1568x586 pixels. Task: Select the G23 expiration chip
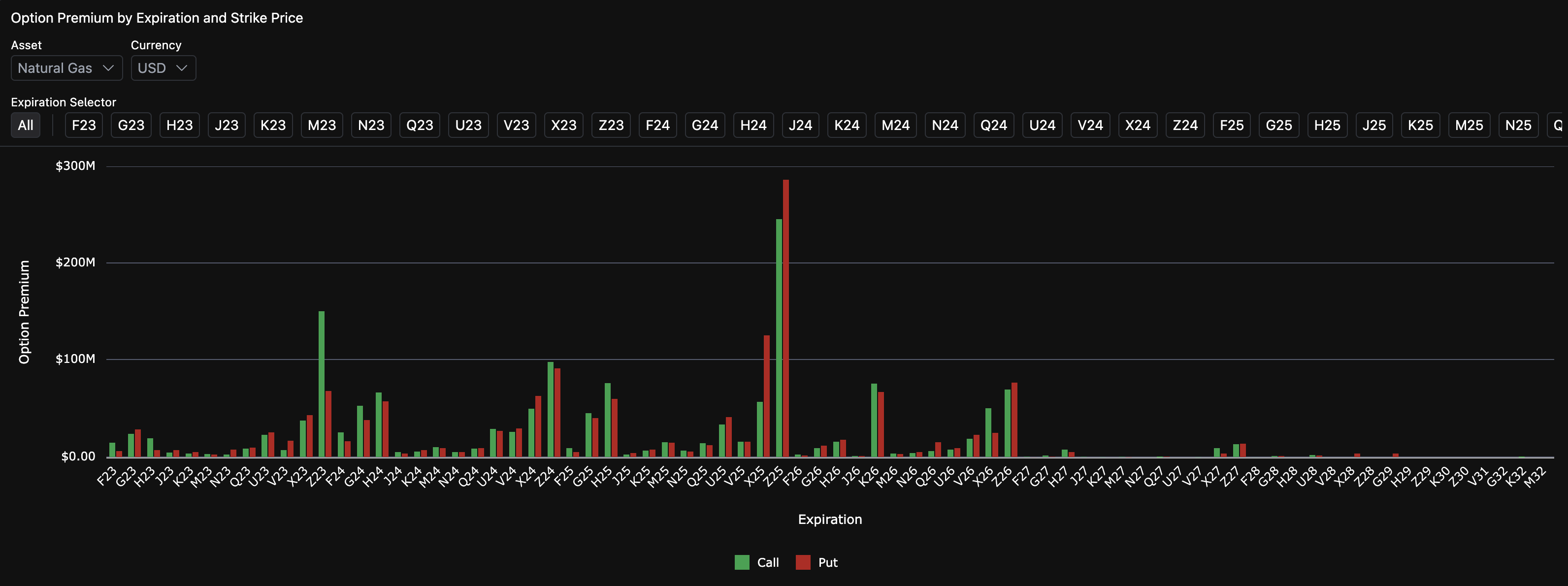tap(131, 126)
